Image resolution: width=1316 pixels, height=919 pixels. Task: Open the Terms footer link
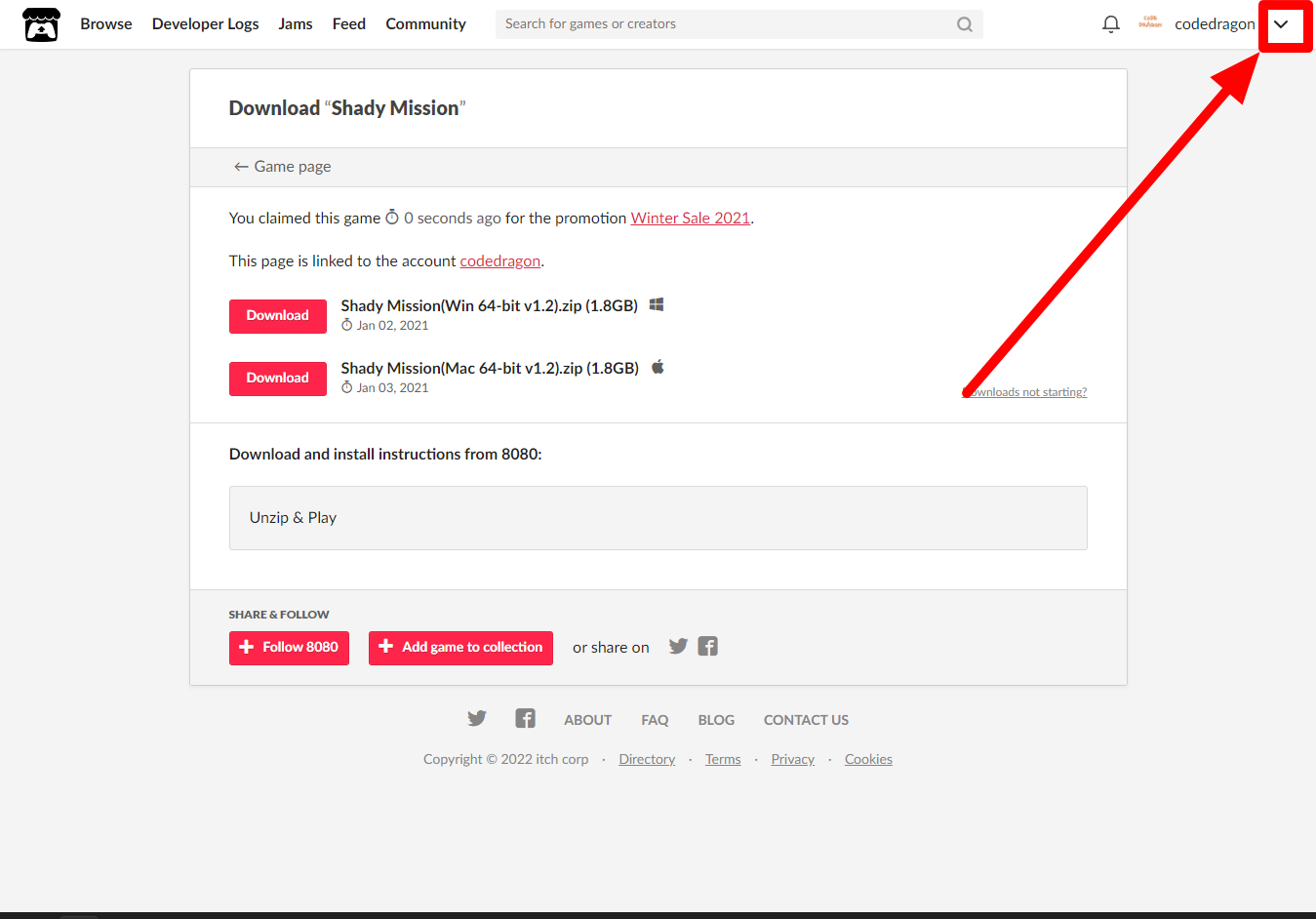pos(723,759)
